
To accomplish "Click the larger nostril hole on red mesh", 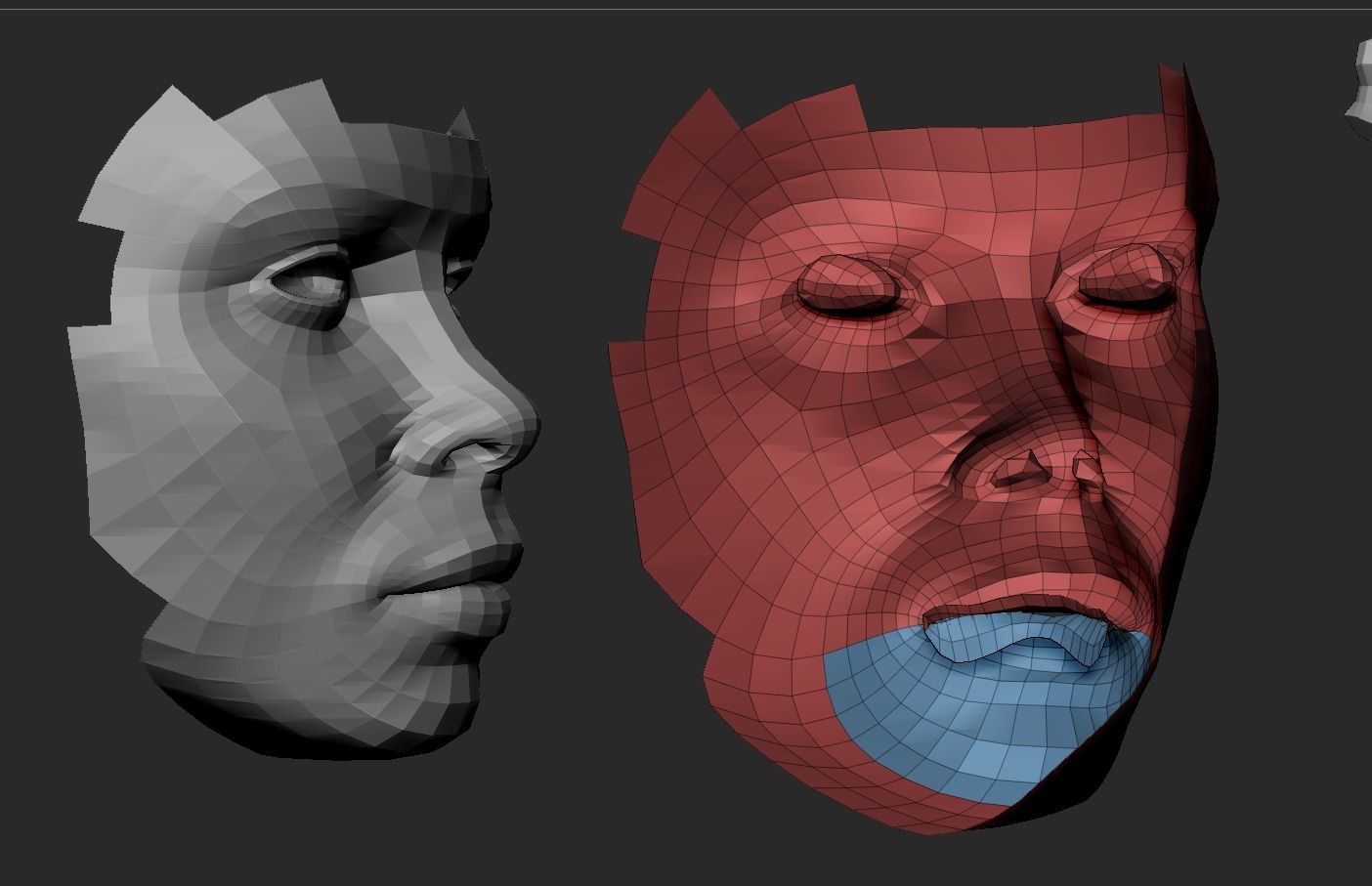I will pyautogui.click(x=1022, y=472).
